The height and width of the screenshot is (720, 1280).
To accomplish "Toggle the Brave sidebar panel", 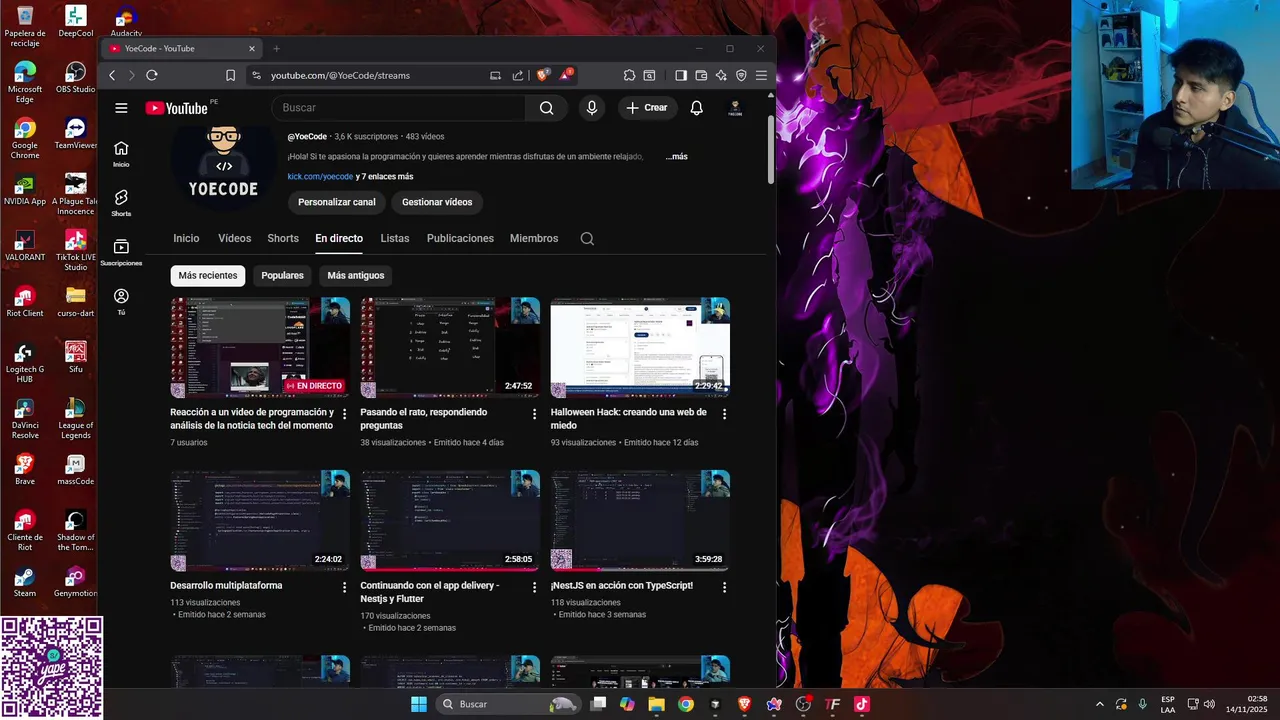I will coord(681,75).
